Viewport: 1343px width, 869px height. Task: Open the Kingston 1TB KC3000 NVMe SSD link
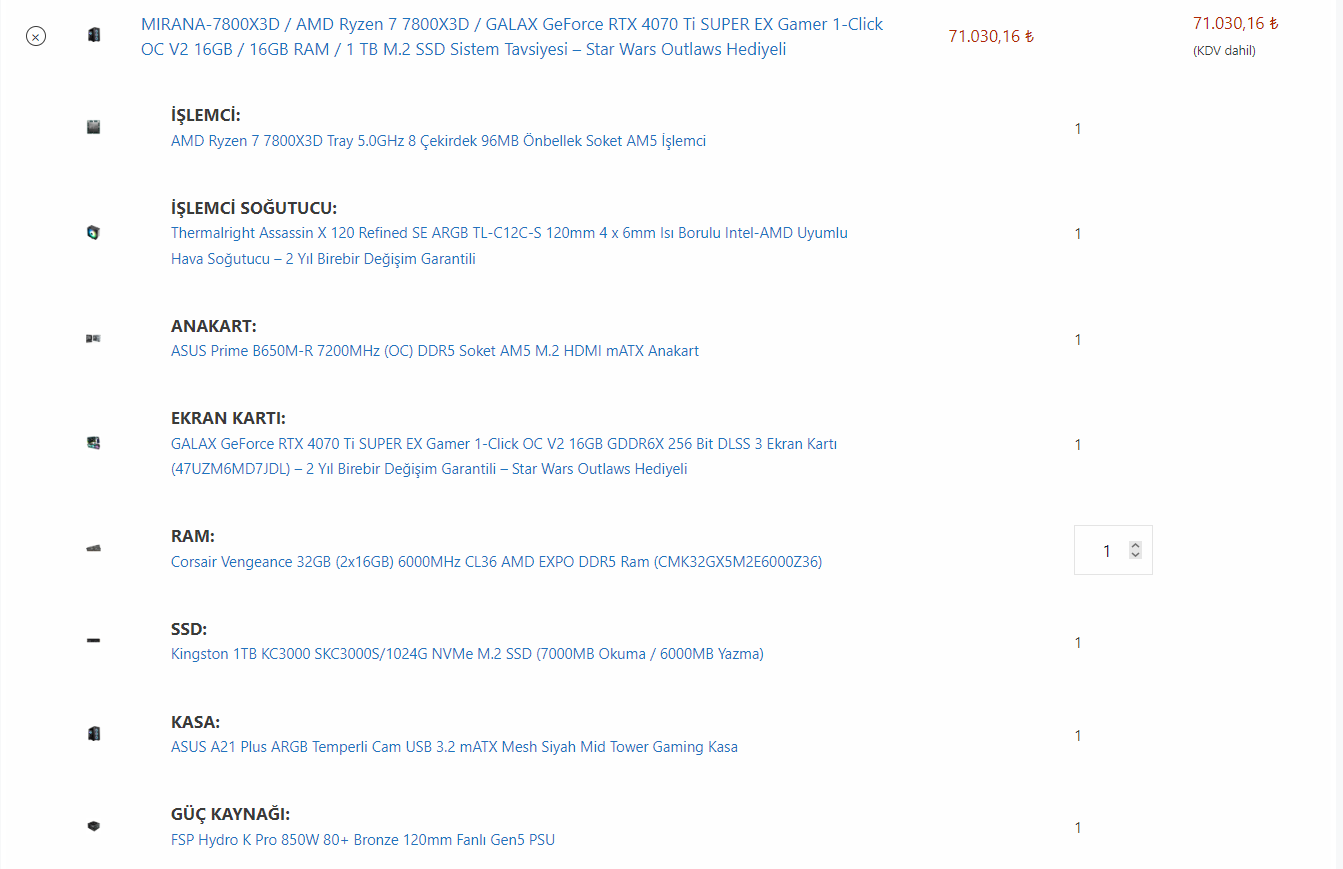coord(467,654)
